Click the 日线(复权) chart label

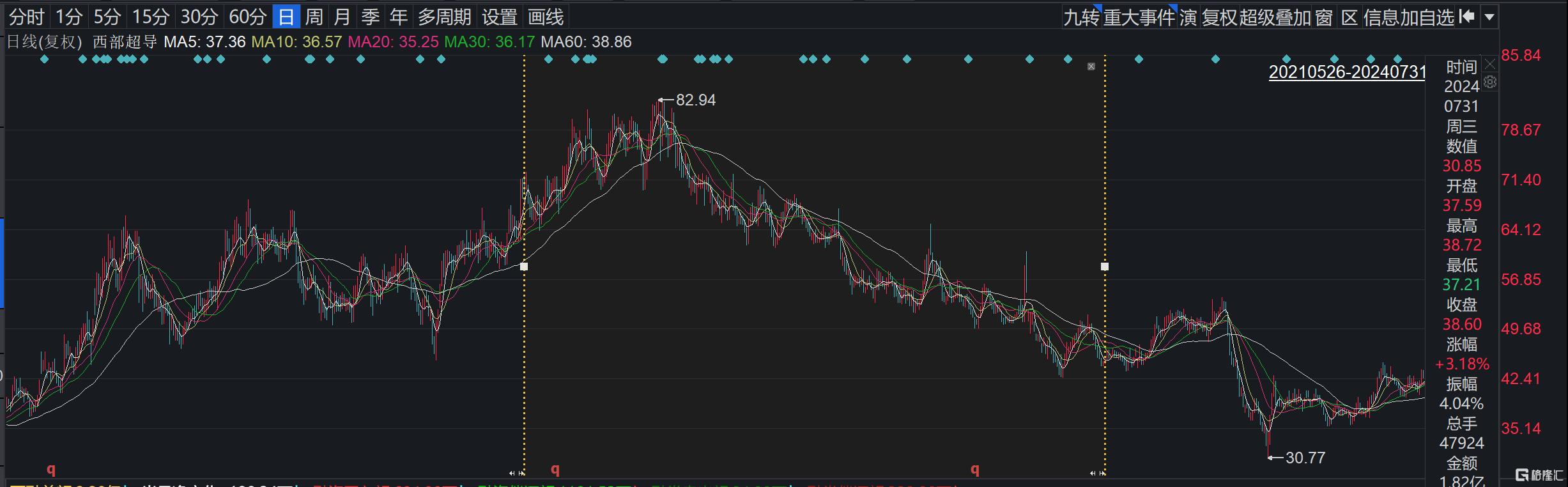tap(44, 42)
